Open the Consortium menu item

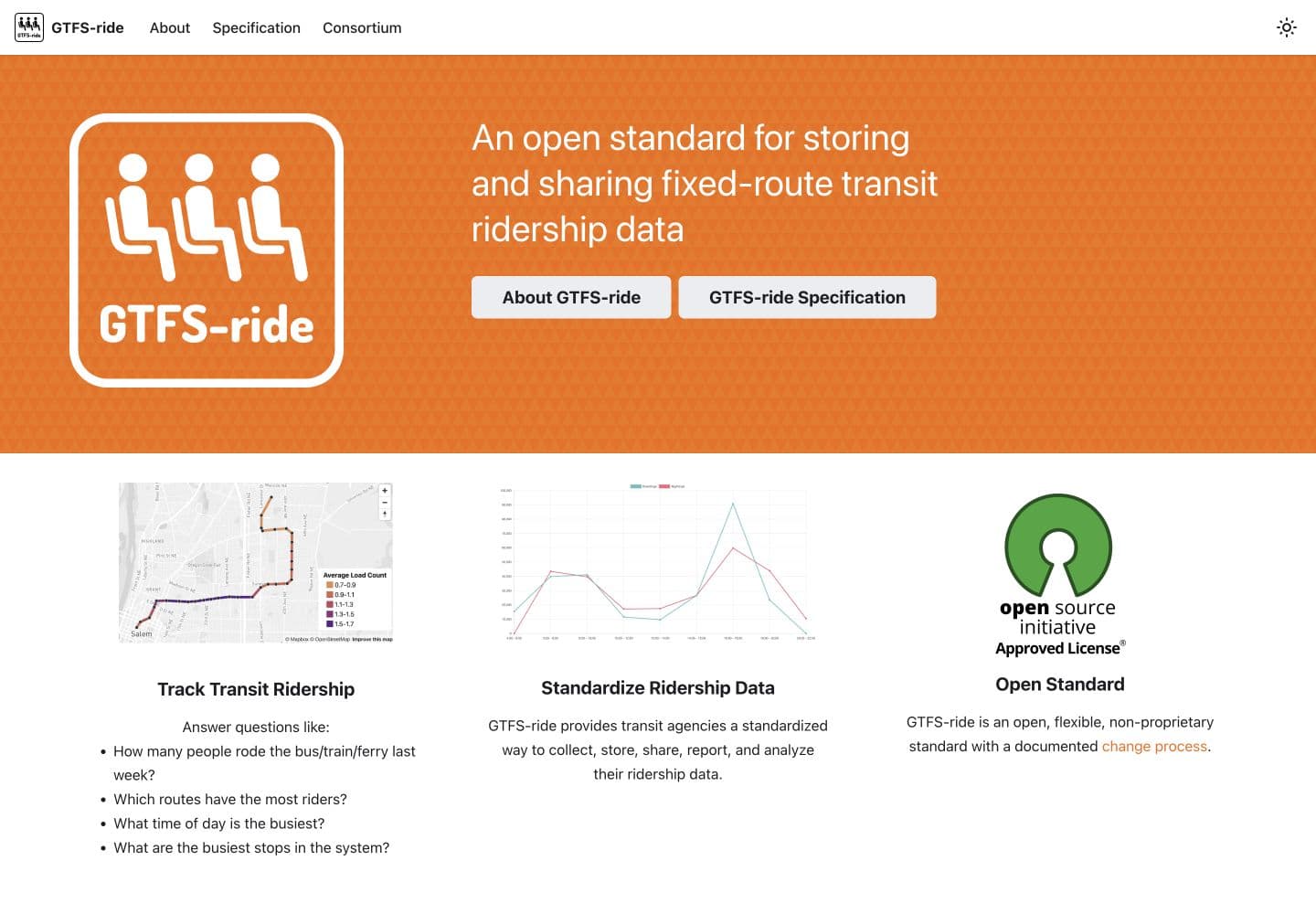pos(362,27)
